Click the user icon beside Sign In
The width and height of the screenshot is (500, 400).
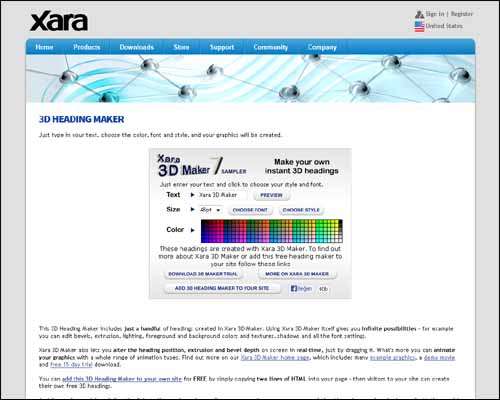click(419, 14)
